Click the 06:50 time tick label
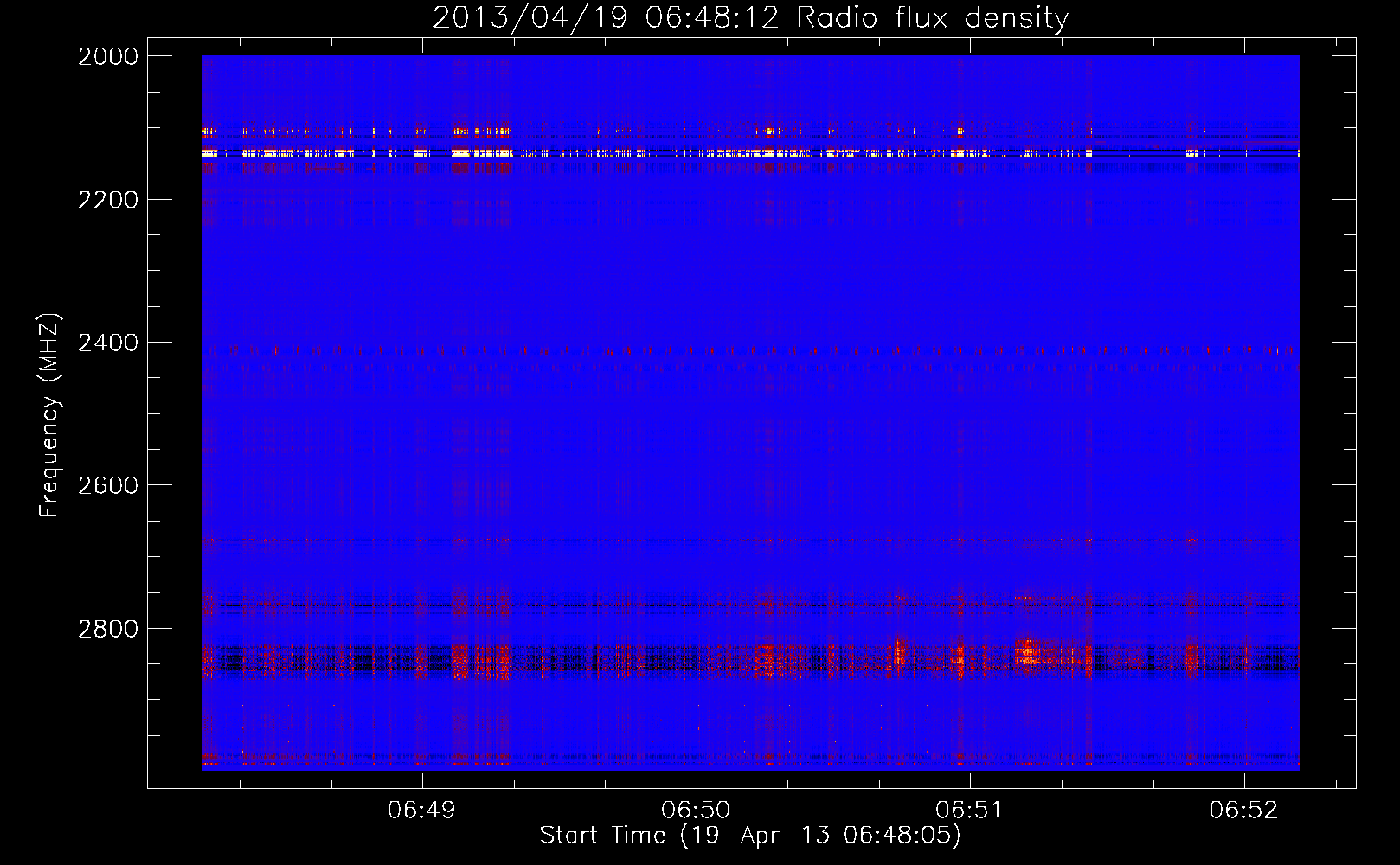The image size is (1400, 865). (x=696, y=811)
